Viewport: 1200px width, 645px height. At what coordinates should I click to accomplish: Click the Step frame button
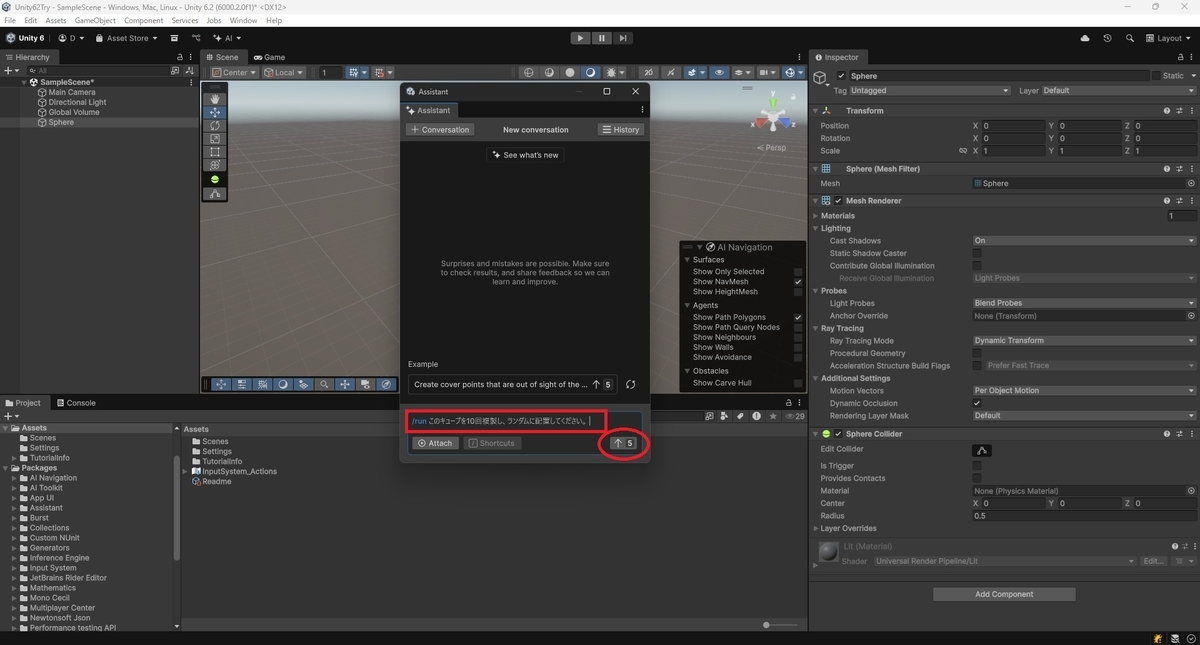(x=623, y=38)
